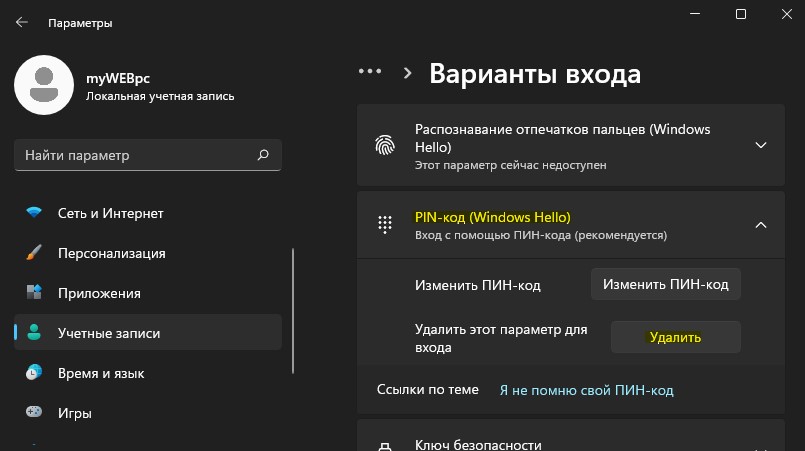Maximize the Параметры window
Viewport: 805px width, 451px height.
pos(741,14)
